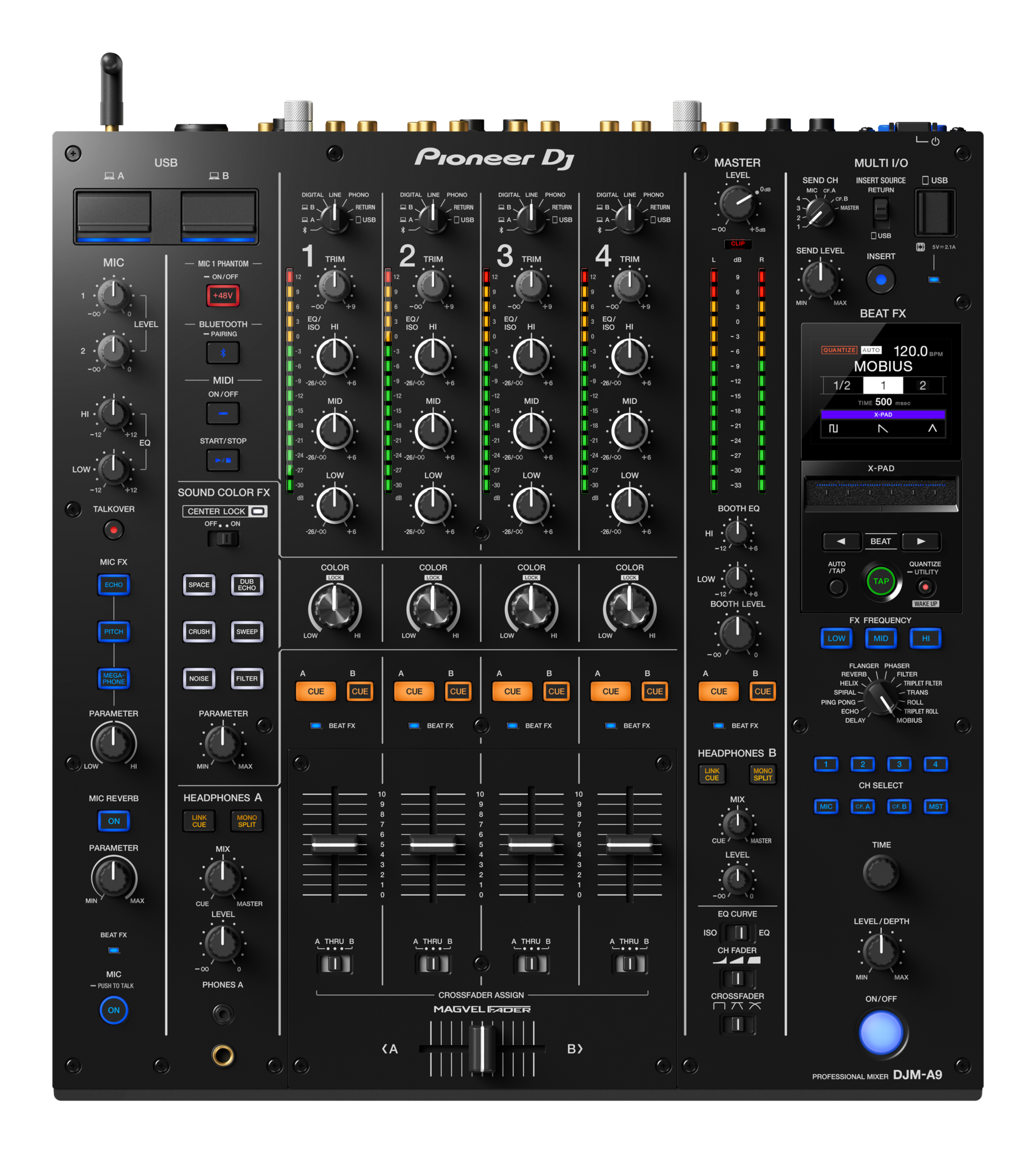Click channel 4 input selector knob
The height and width of the screenshot is (1153, 1036).
[630, 218]
